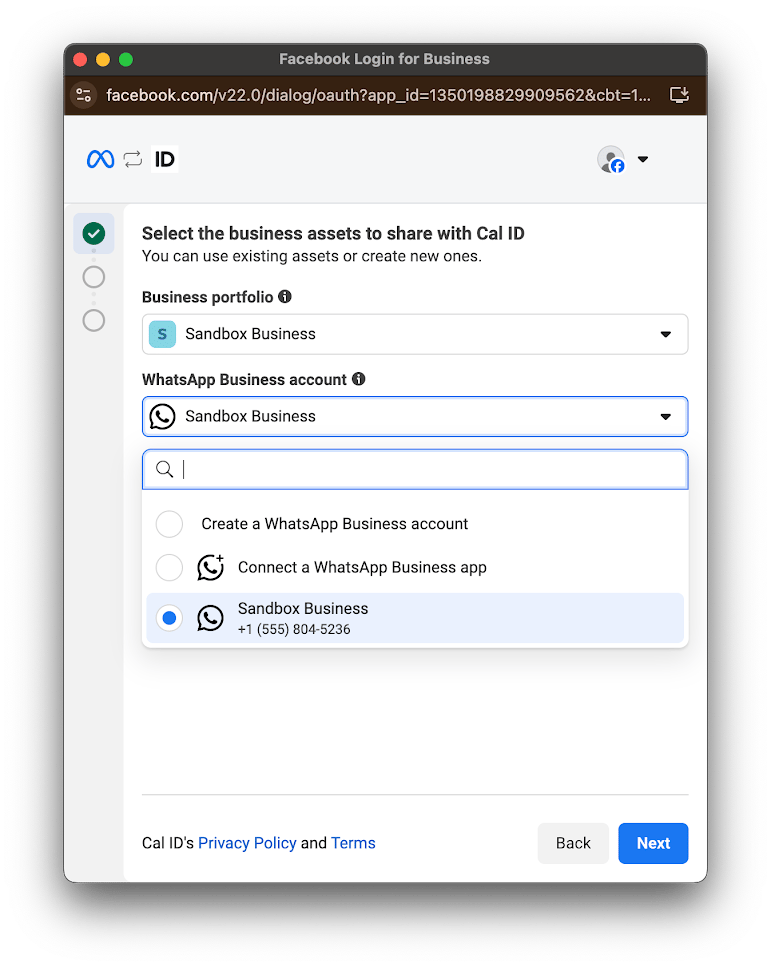Viewport: 771px width, 967px height.
Task: Select the third step circle indicator
Action: 94,320
